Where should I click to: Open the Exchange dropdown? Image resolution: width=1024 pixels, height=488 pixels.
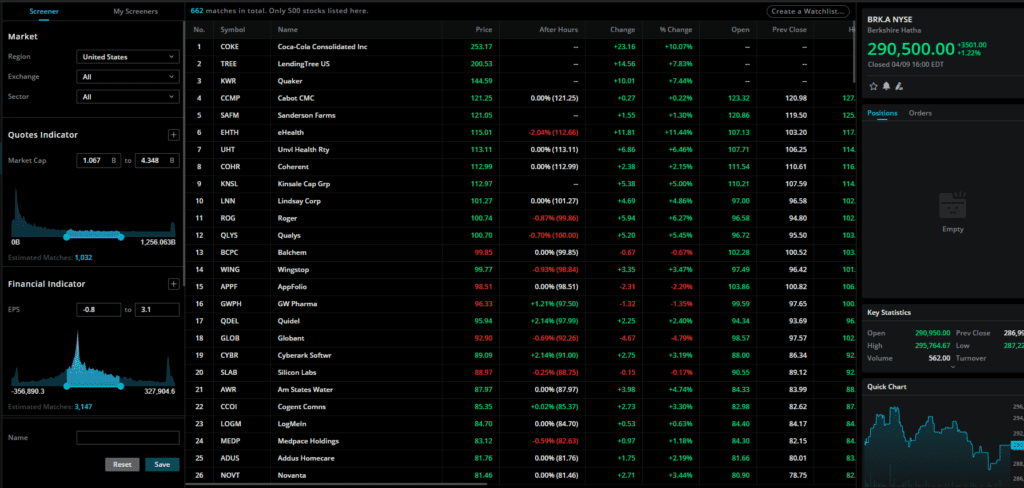[x=128, y=77]
